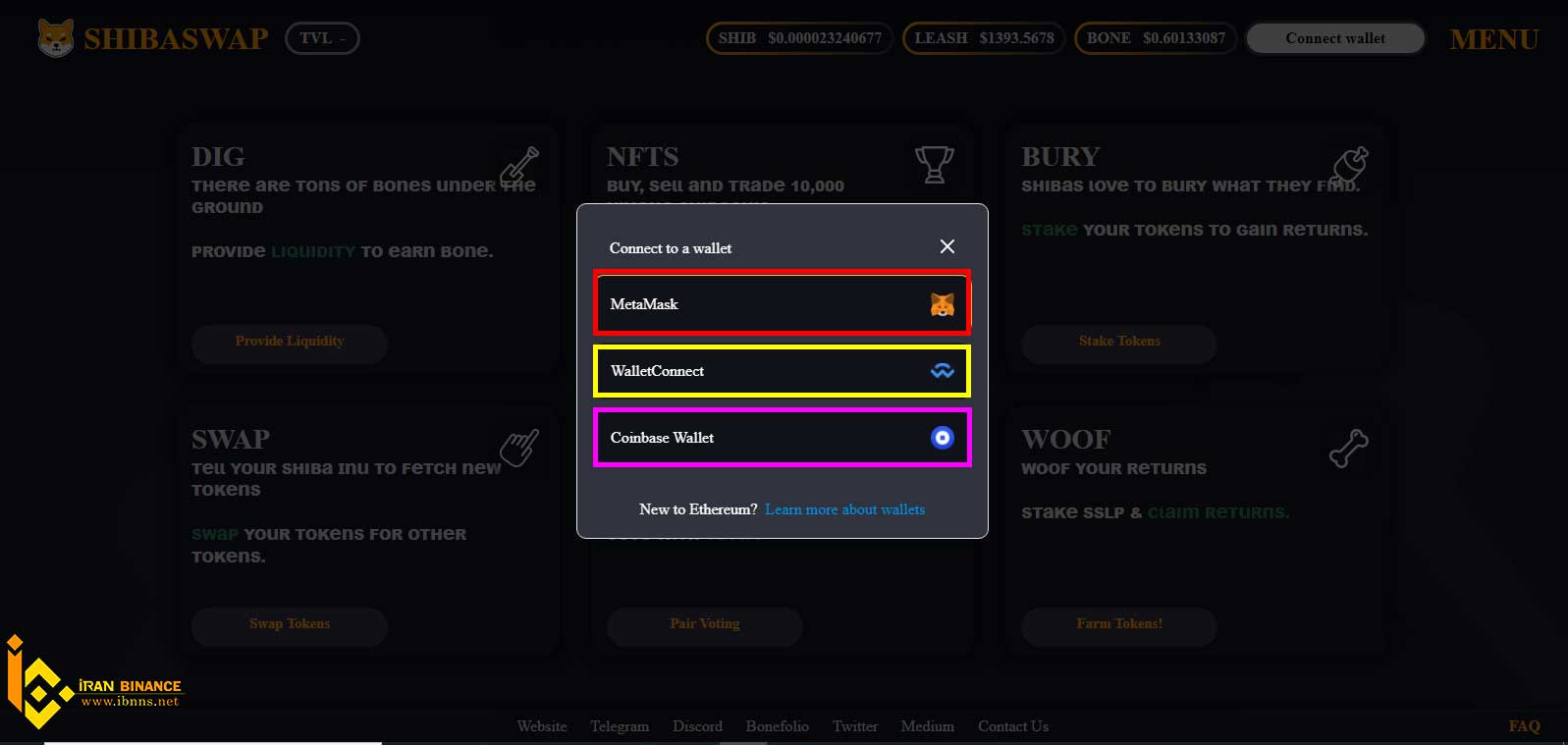This screenshot has height=745, width=1568.
Task: Click the 'Connect to a wallet' dialog title
Action: (671, 248)
